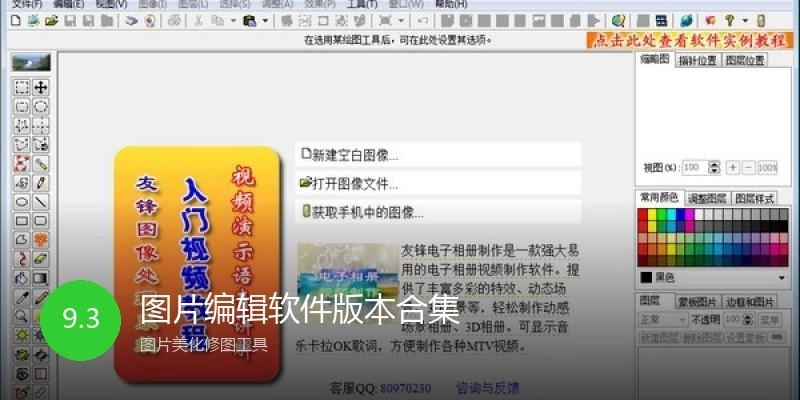This screenshot has width=800, height=400.
Task: Open the 黑色 color name dropdown
Action: pos(782,278)
